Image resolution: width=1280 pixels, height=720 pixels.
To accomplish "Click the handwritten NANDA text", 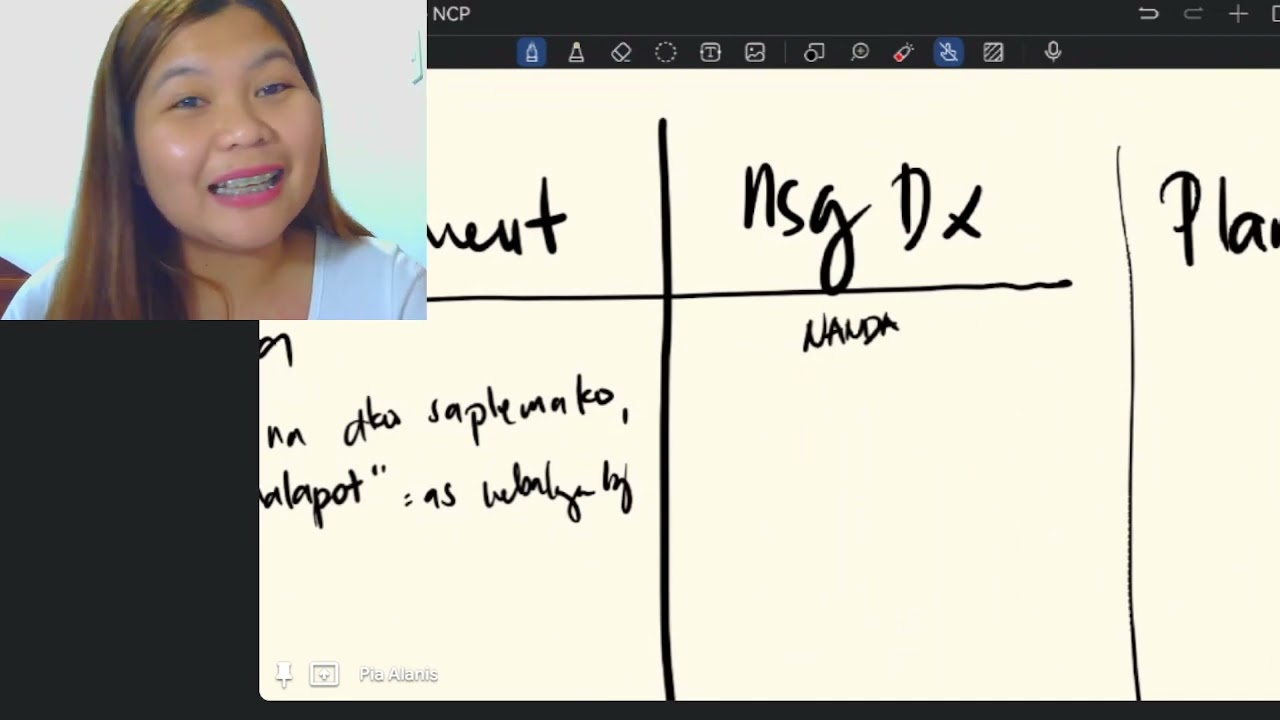I will pyautogui.click(x=851, y=333).
